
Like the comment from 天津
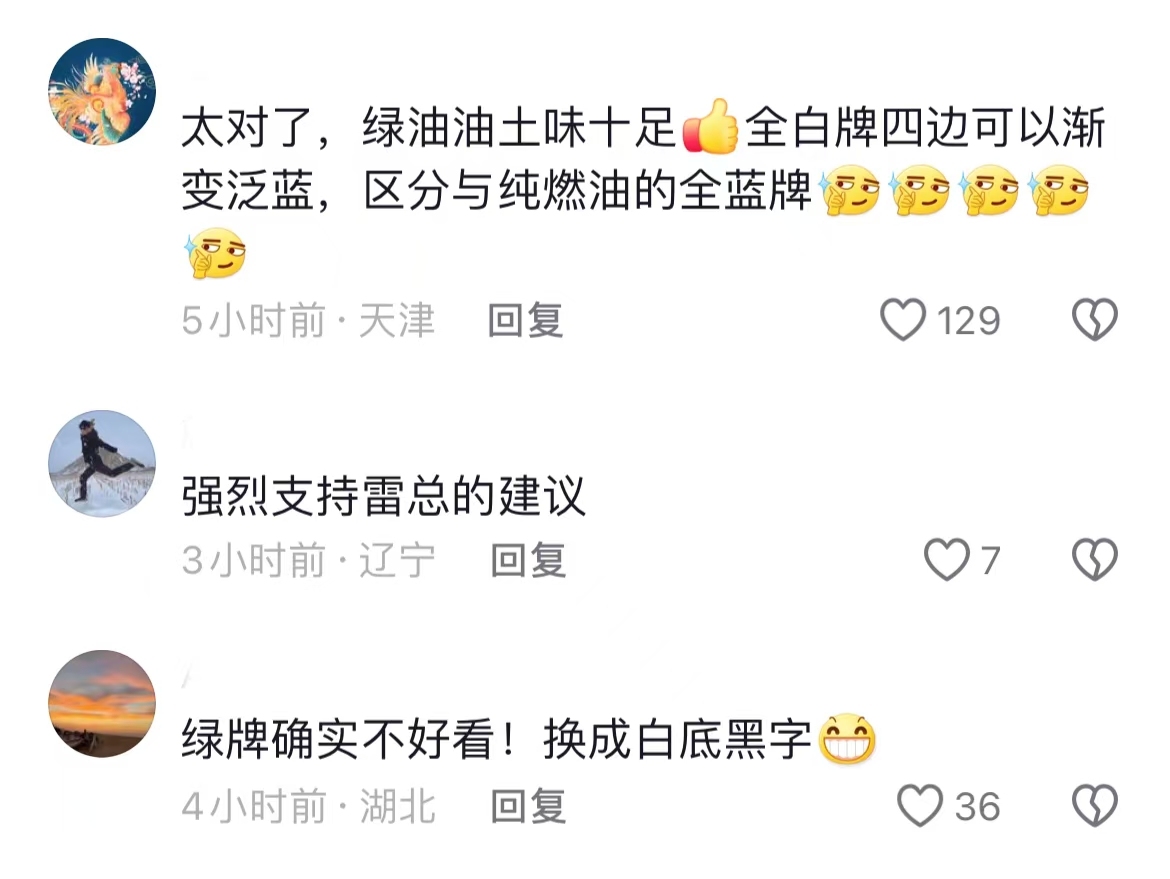pos(903,319)
